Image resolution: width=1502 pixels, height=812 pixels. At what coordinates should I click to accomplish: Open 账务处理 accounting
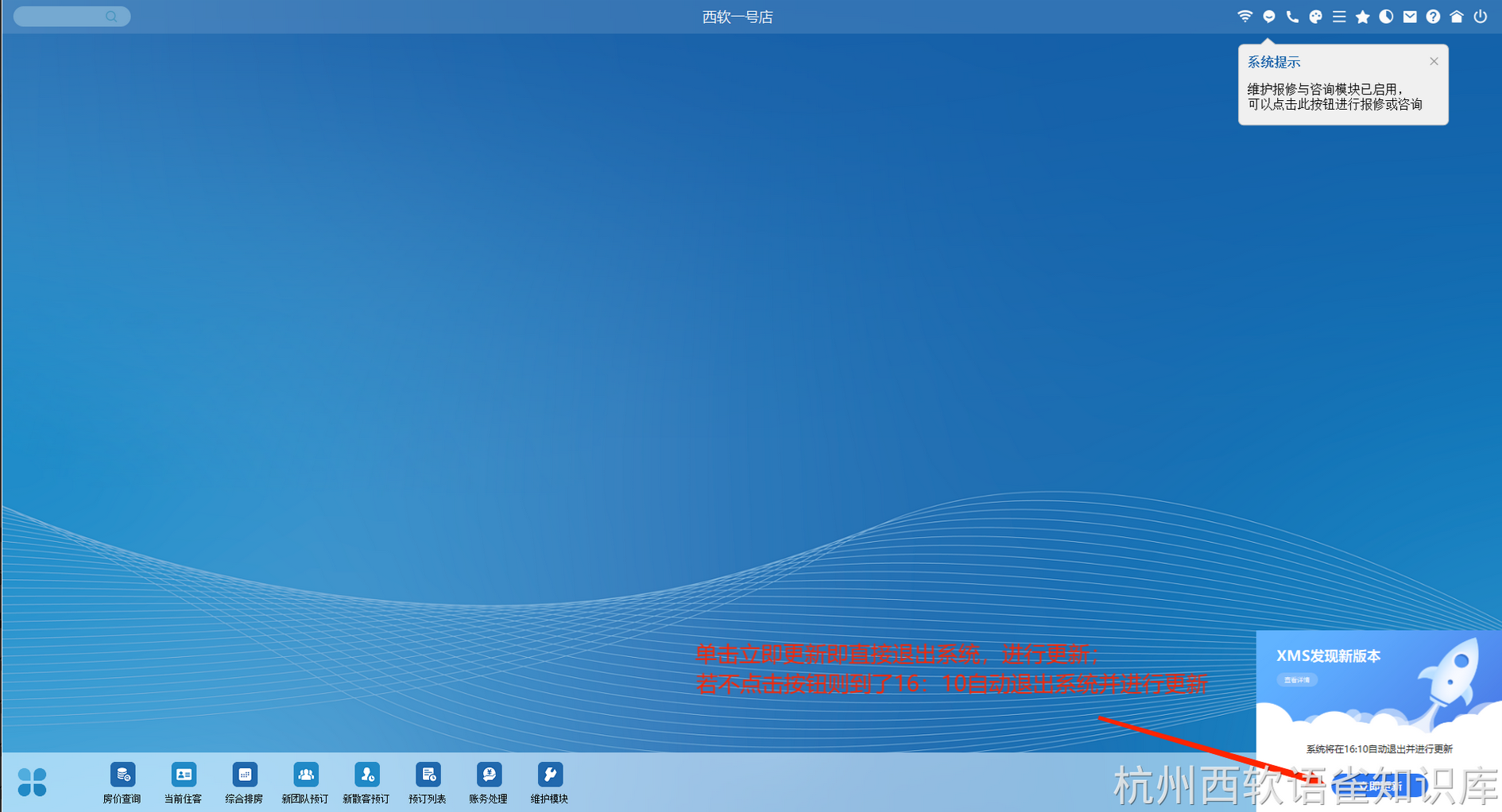[488, 783]
